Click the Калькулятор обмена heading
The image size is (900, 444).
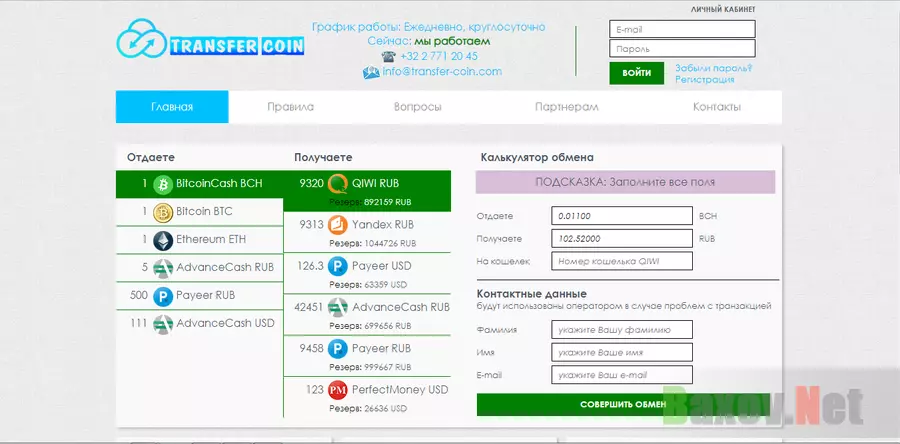pyautogui.click(x=537, y=157)
